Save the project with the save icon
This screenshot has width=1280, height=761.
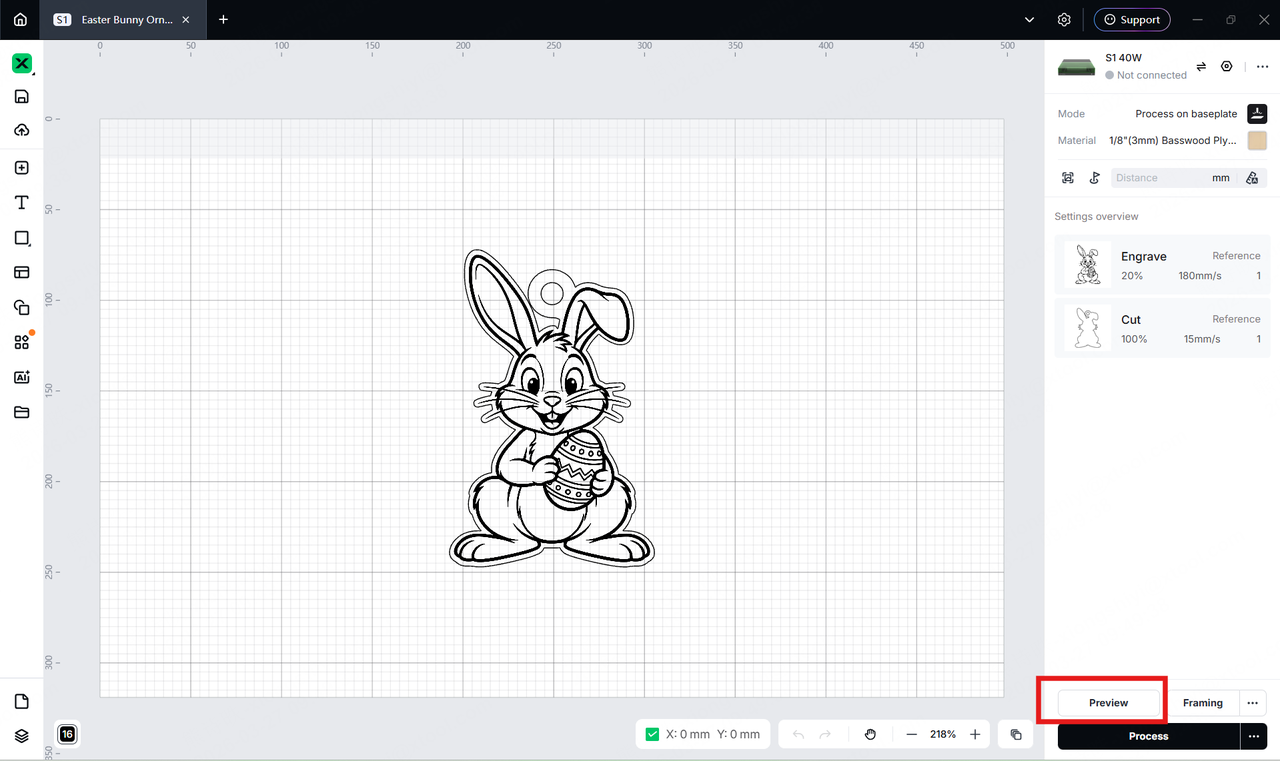[x=22, y=97]
